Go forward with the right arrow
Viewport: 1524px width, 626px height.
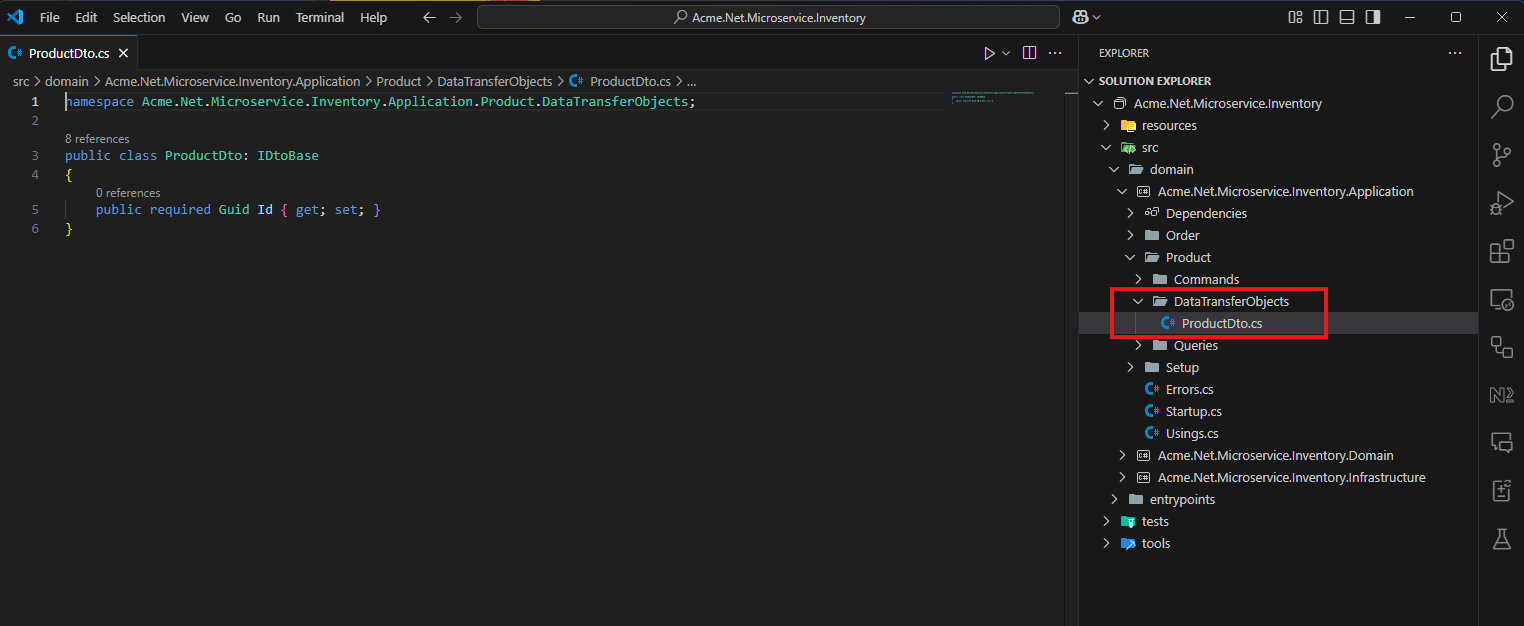455,17
